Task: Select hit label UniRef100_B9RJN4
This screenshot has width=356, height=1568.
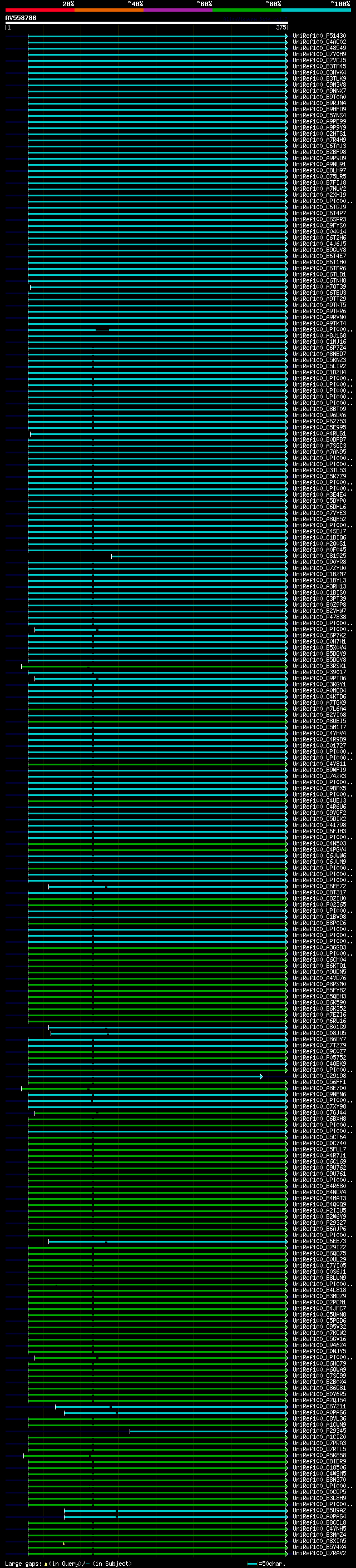Action: pyautogui.click(x=319, y=103)
